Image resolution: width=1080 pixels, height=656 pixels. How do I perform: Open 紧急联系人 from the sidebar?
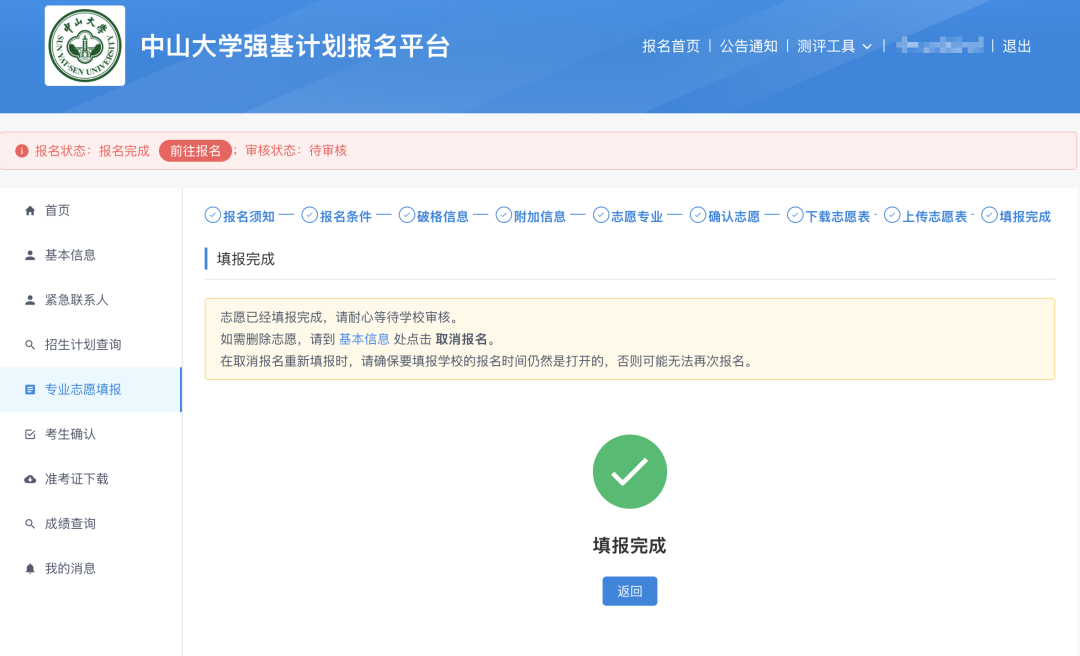point(31,299)
